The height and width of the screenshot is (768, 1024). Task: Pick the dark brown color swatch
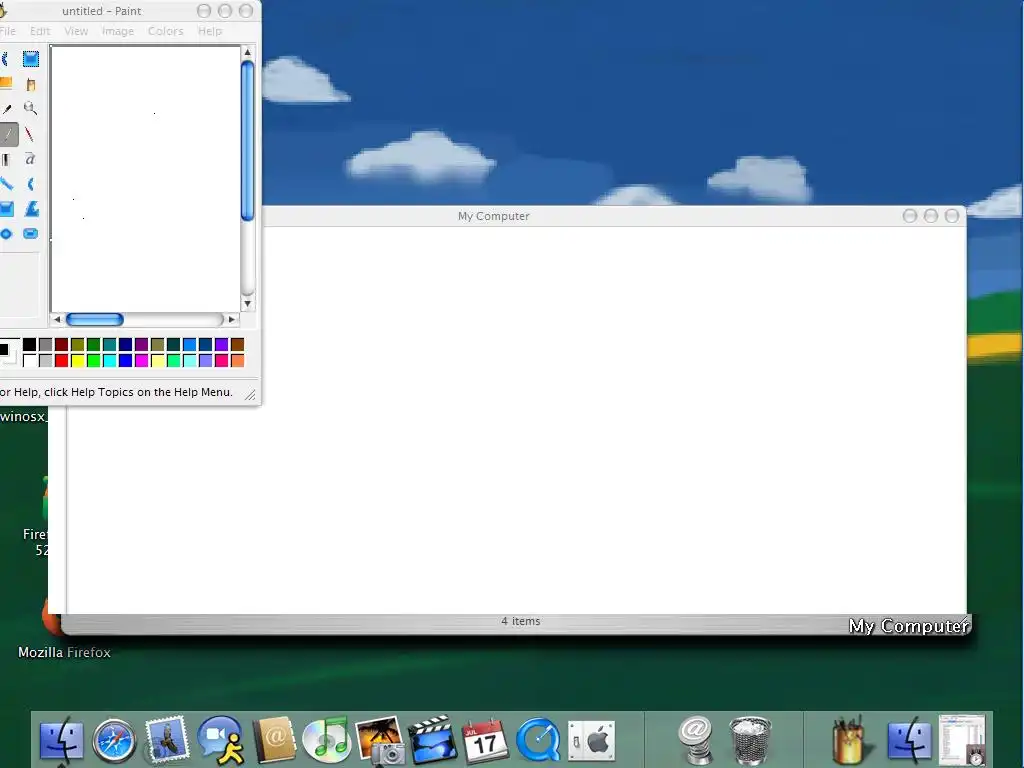point(238,344)
